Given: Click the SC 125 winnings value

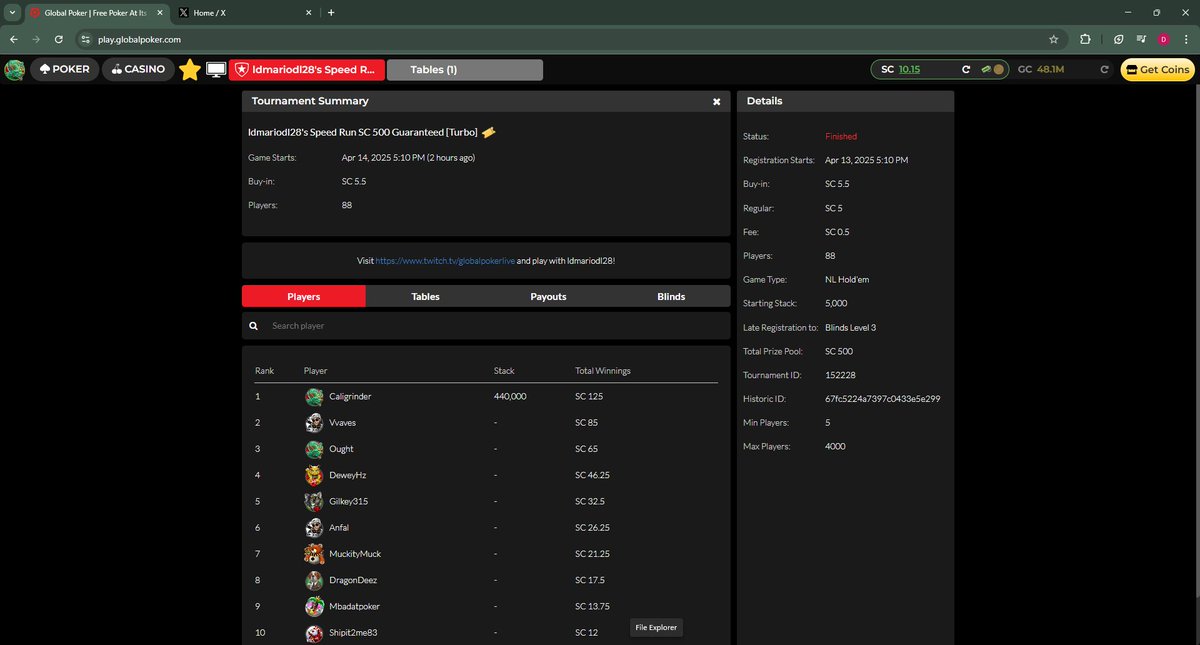Looking at the screenshot, I should pyautogui.click(x=589, y=397).
